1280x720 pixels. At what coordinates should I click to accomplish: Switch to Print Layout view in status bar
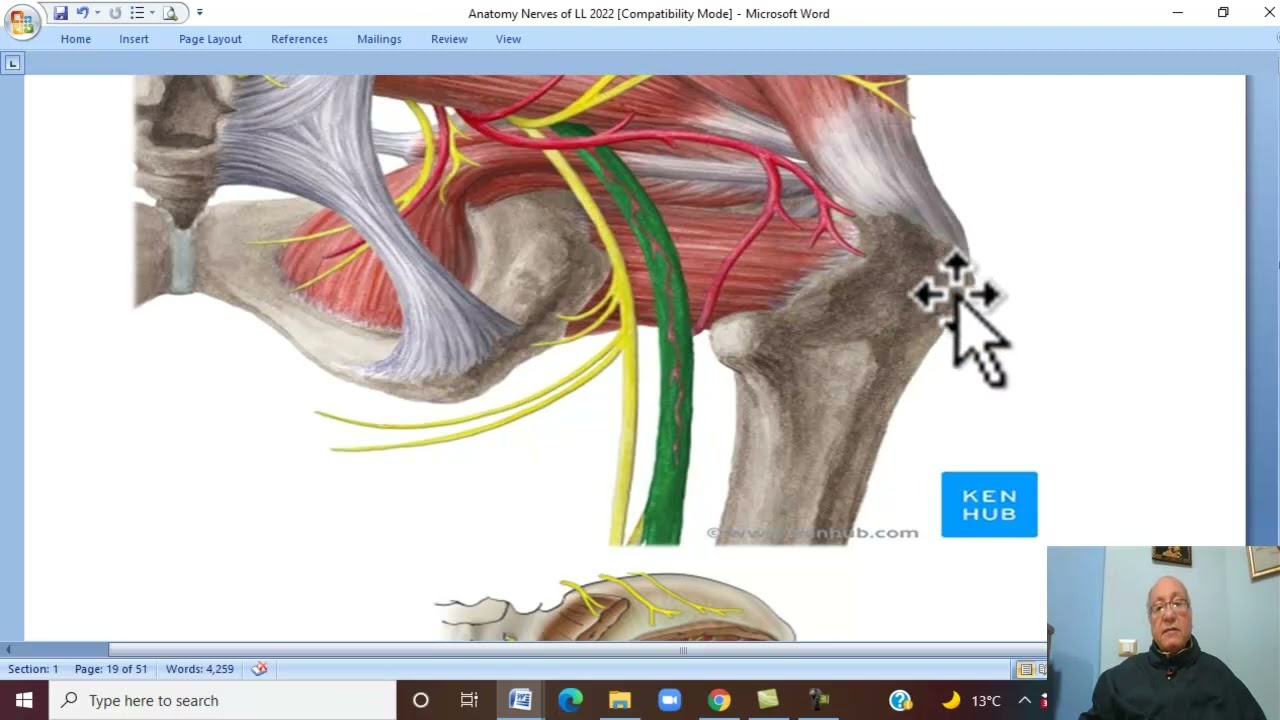(1025, 669)
